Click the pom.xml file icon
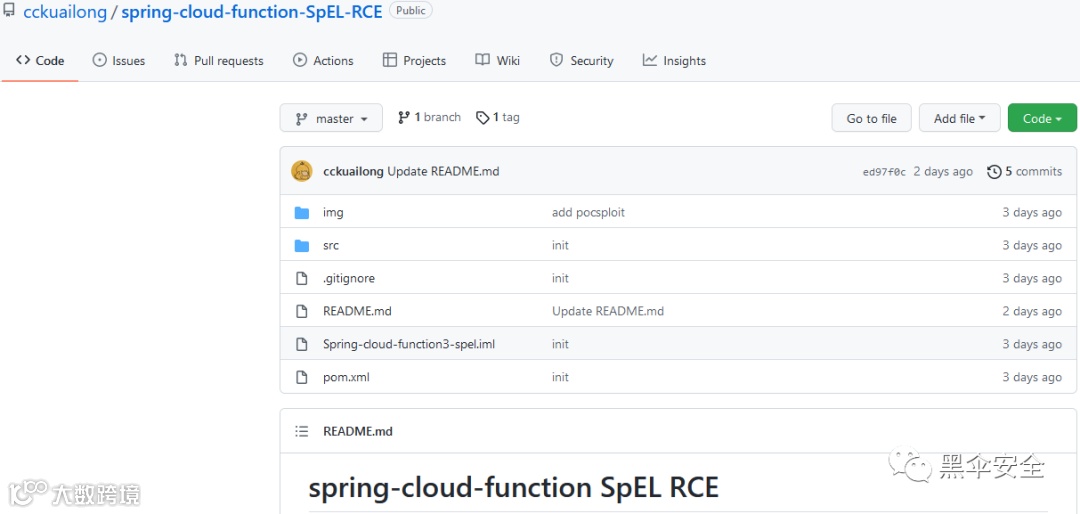The image size is (1080, 514). [x=302, y=378]
